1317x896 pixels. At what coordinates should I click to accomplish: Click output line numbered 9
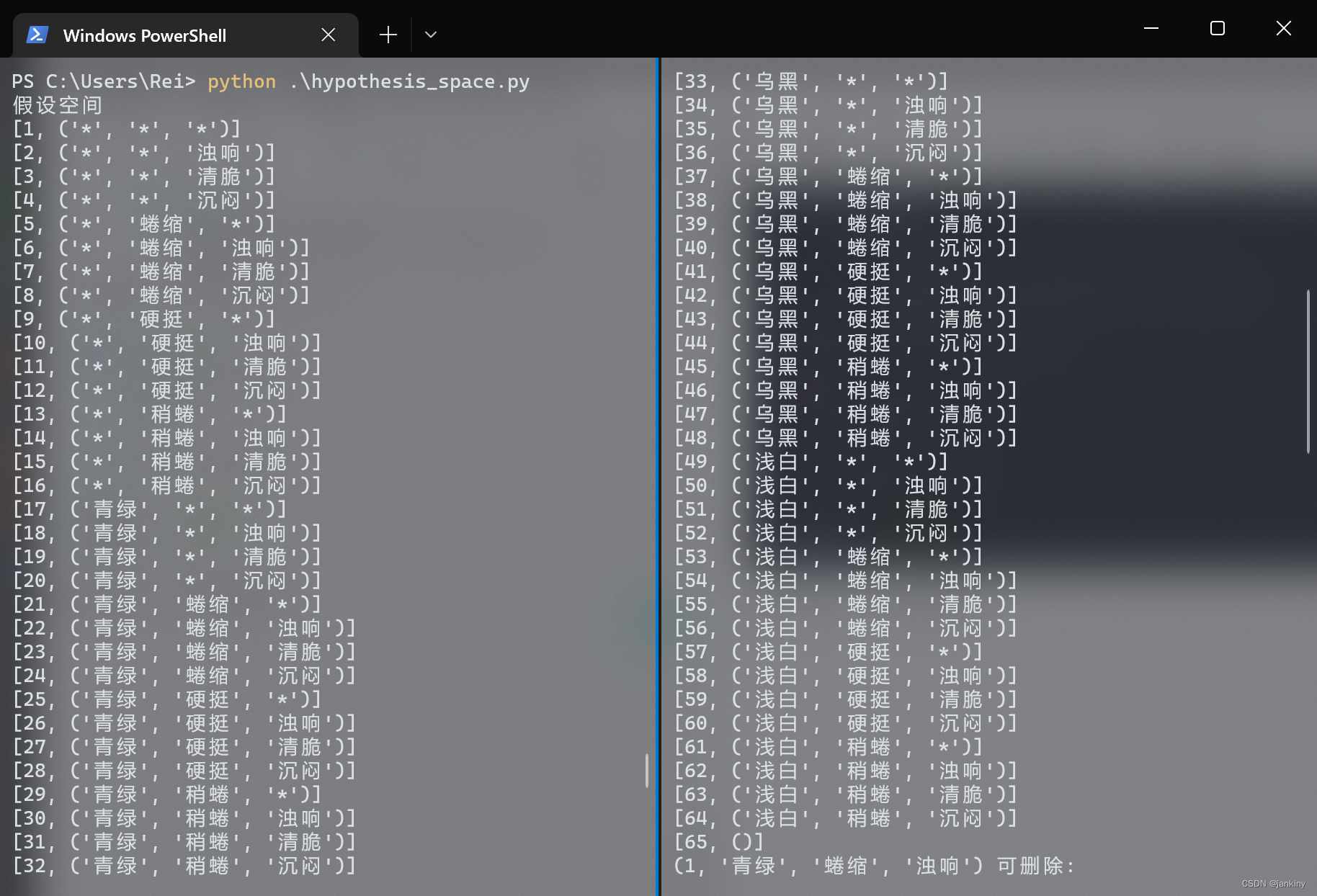point(144,319)
